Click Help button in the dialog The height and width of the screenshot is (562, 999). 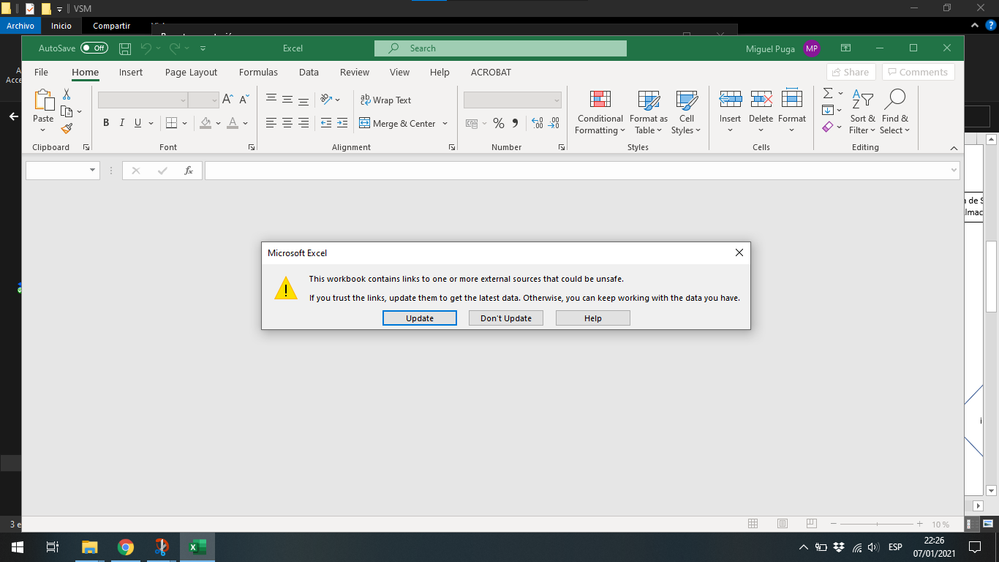[593, 318]
